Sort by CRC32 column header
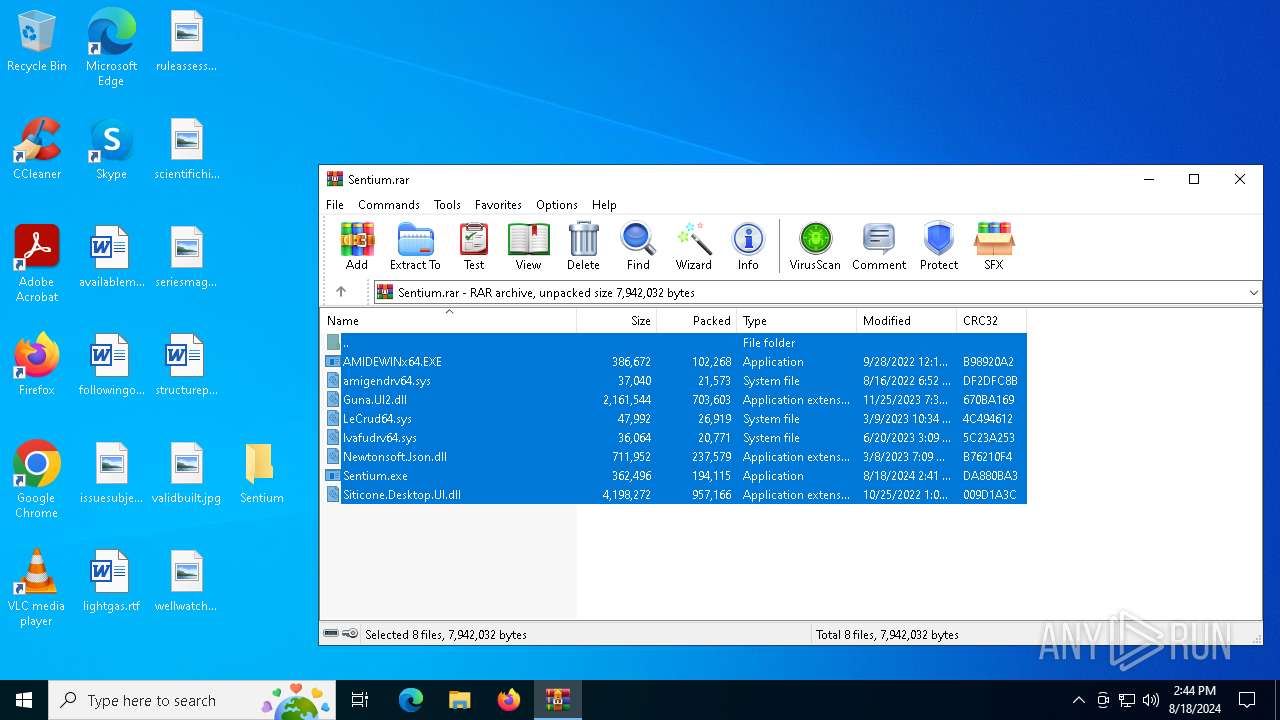Viewport: 1280px width, 720px height. (x=992, y=321)
